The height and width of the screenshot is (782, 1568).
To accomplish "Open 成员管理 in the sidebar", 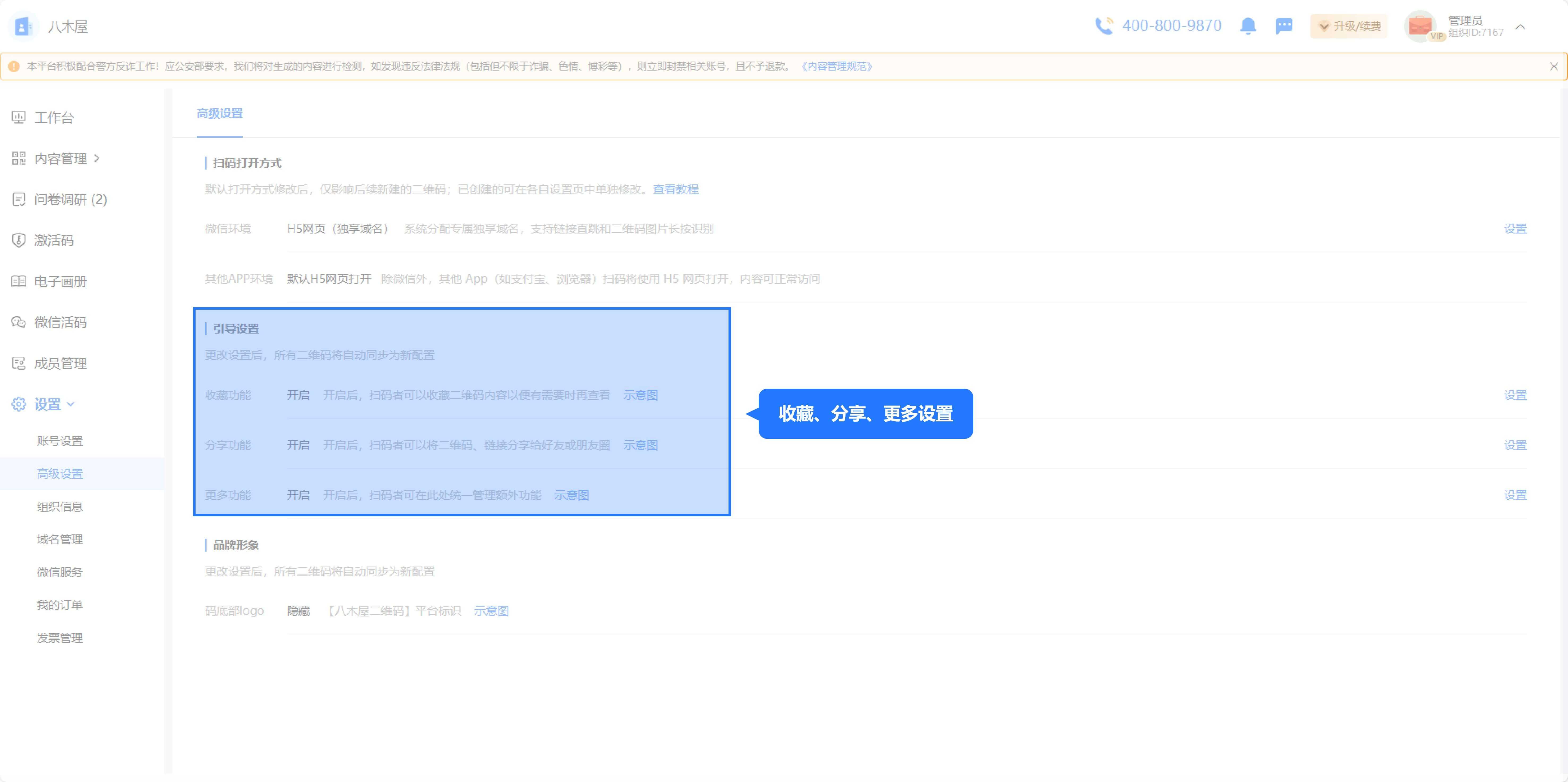I will 60,363.
